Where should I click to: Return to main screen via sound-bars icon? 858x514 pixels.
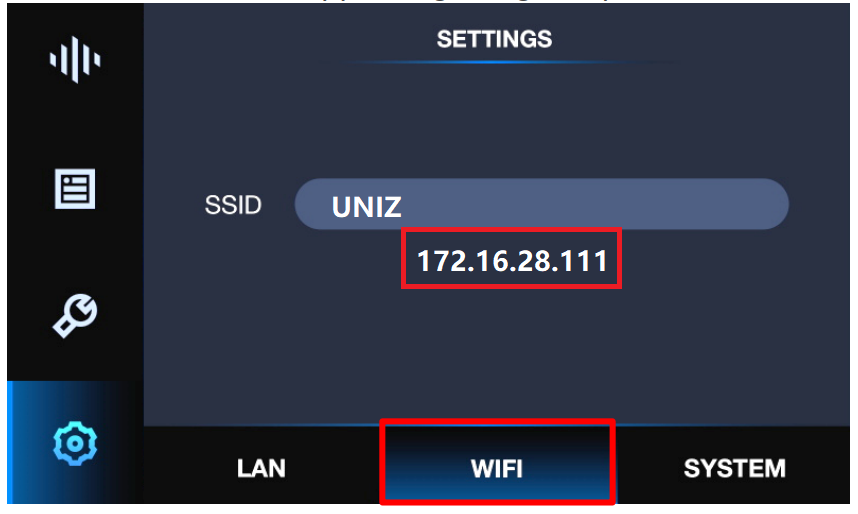[75, 60]
